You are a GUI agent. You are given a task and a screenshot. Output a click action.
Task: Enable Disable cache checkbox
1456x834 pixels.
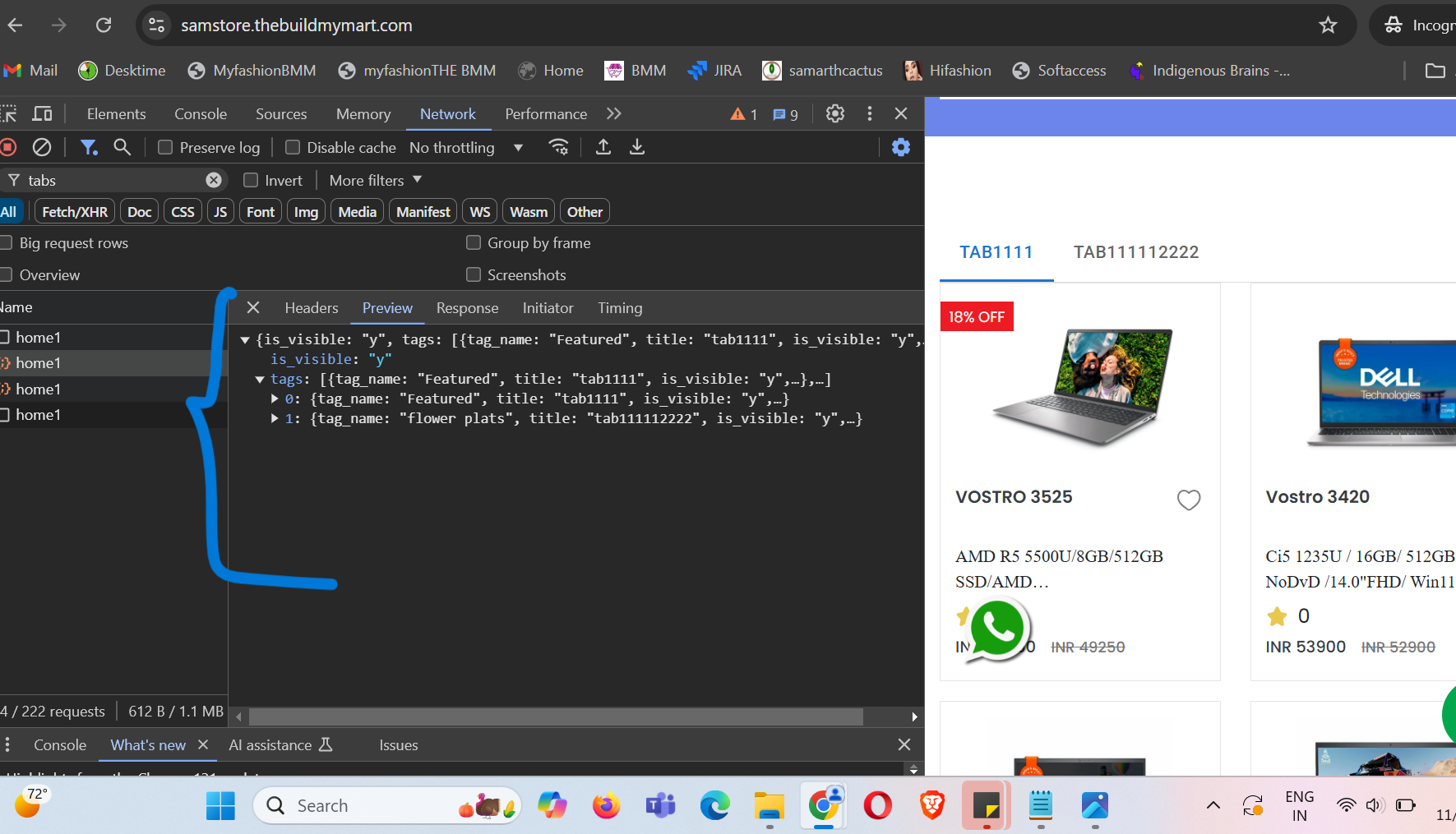pyautogui.click(x=292, y=147)
